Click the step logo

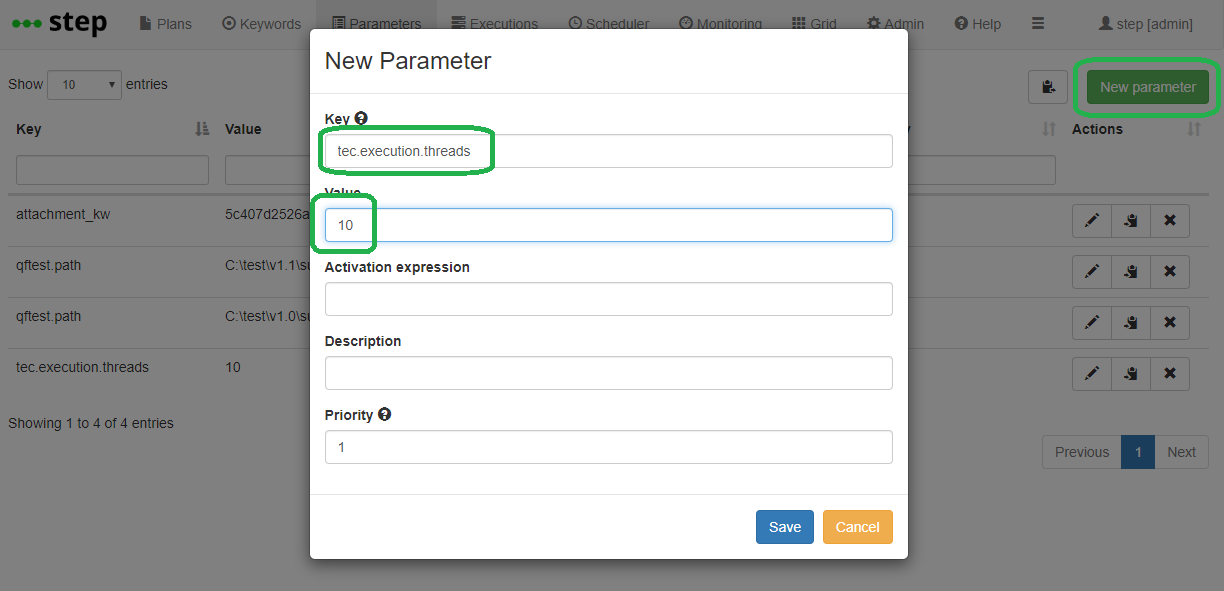tap(59, 23)
